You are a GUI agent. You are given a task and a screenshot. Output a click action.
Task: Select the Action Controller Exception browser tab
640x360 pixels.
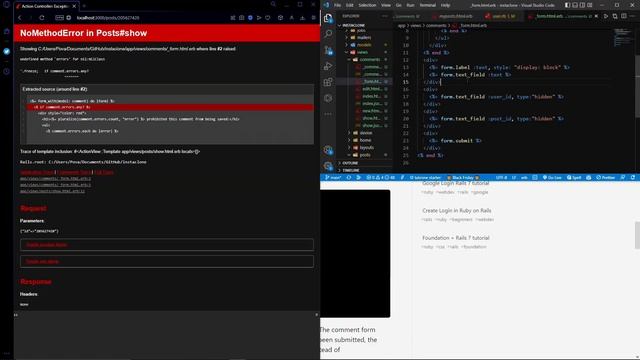pyautogui.click(x=47, y=7)
